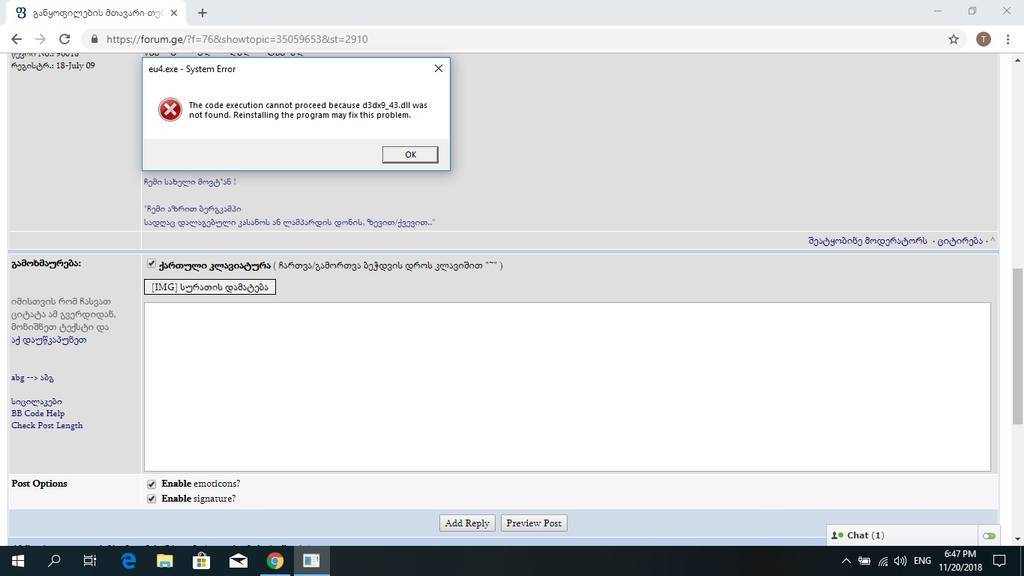Screen dimensions: 1024x576
Task: Bookmark the page using the star icon
Action: click(x=953, y=39)
